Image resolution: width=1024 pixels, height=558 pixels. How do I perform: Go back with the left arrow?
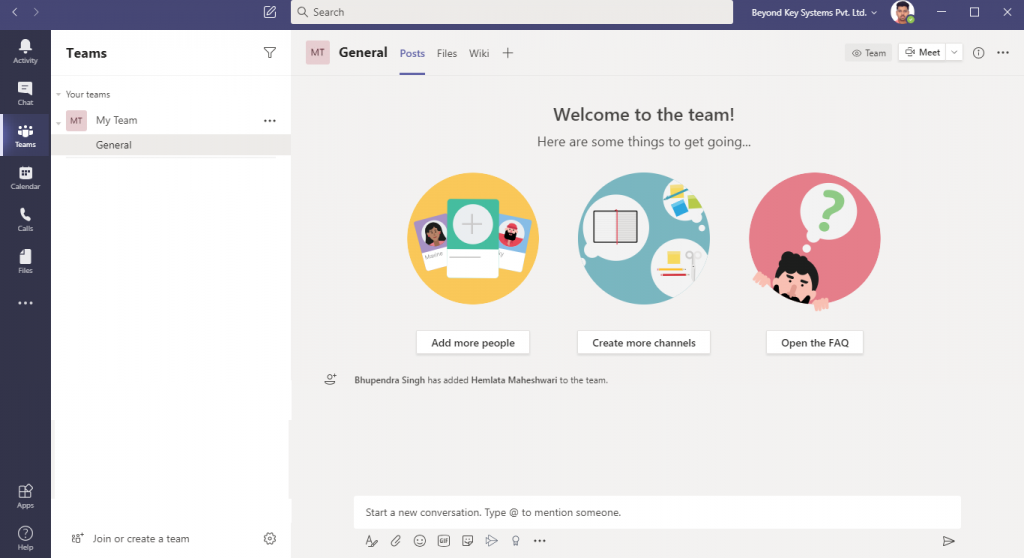tap(14, 12)
